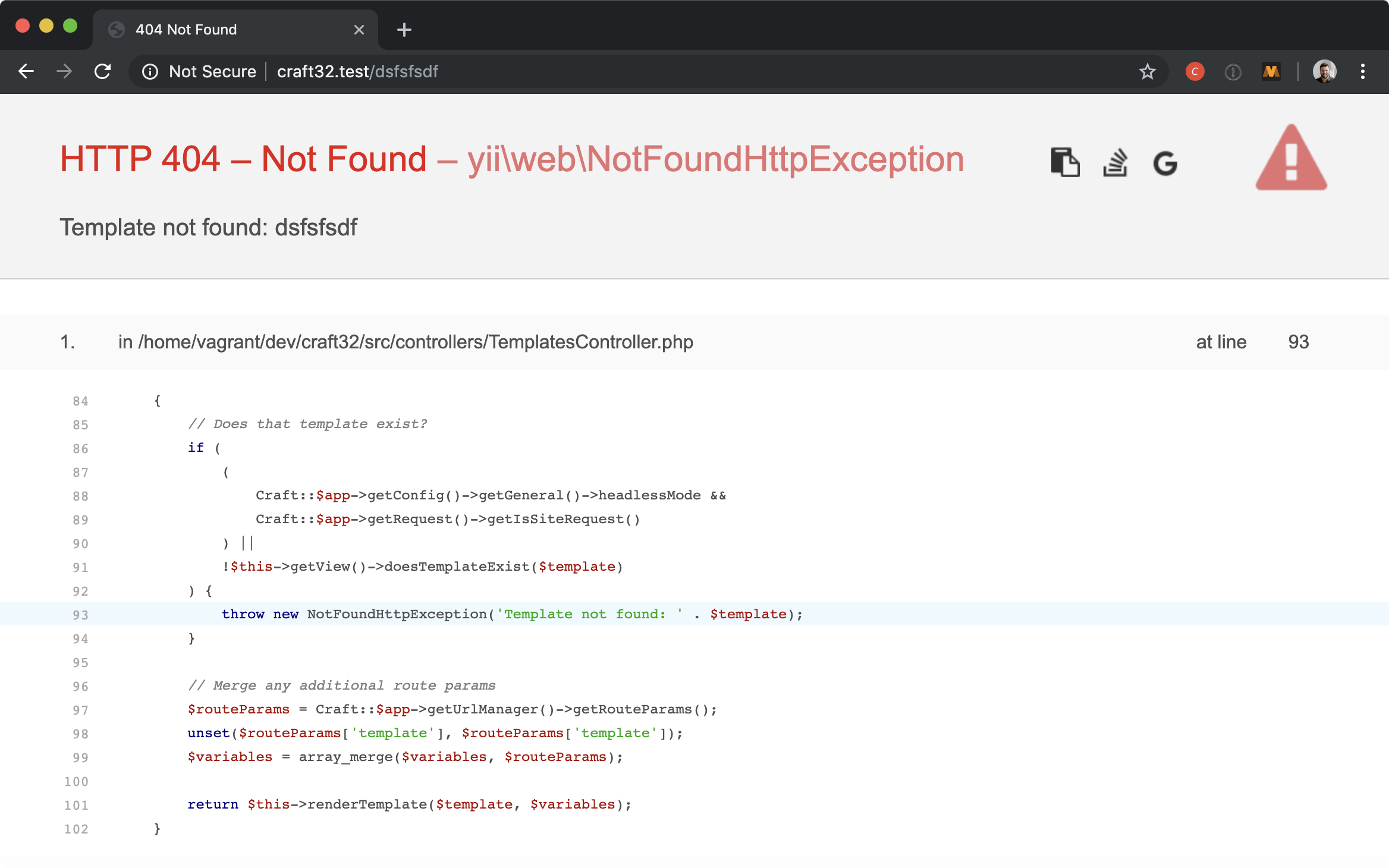Image resolution: width=1389 pixels, height=868 pixels.
Task: Click the macOS green fullscreen window button
Action: [70, 26]
